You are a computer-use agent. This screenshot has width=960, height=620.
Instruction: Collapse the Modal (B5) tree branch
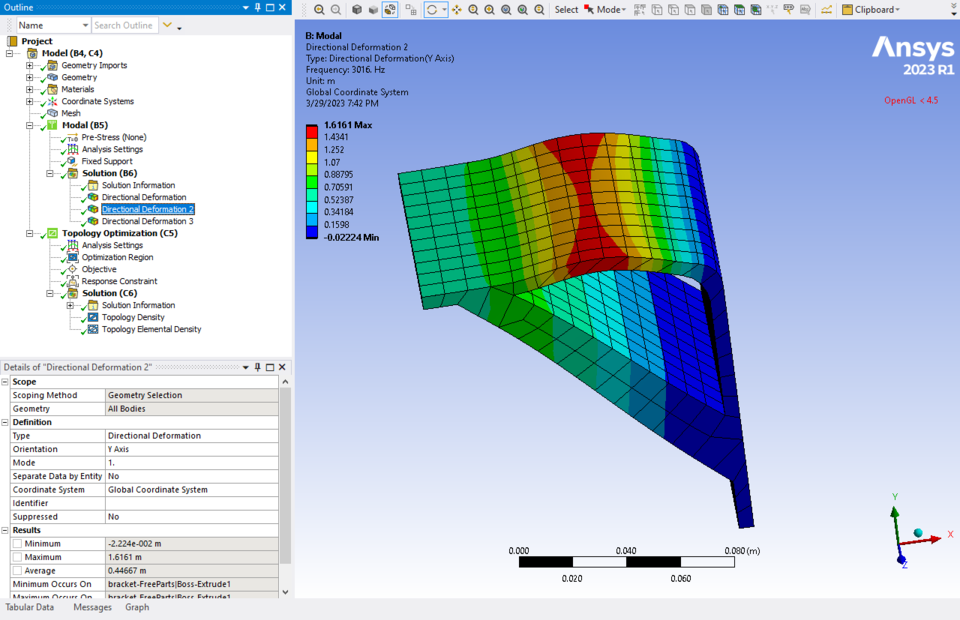tap(28, 125)
